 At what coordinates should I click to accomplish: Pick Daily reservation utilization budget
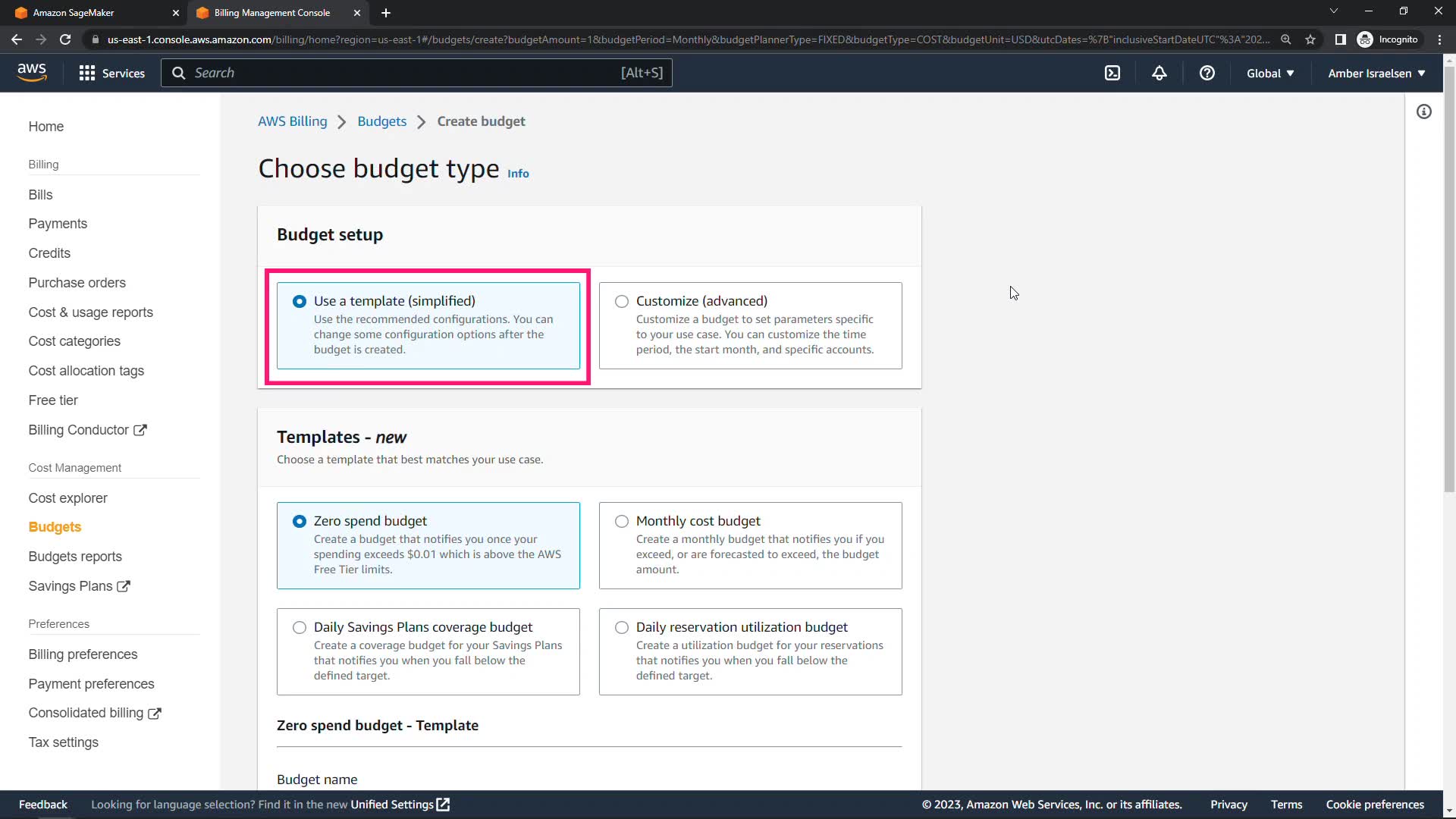622,627
